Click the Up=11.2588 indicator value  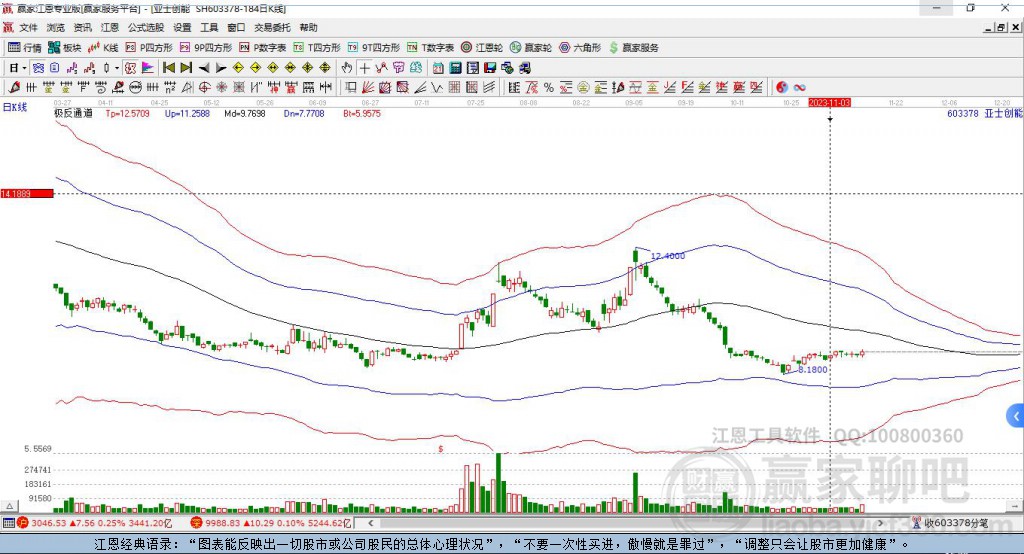coord(187,114)
